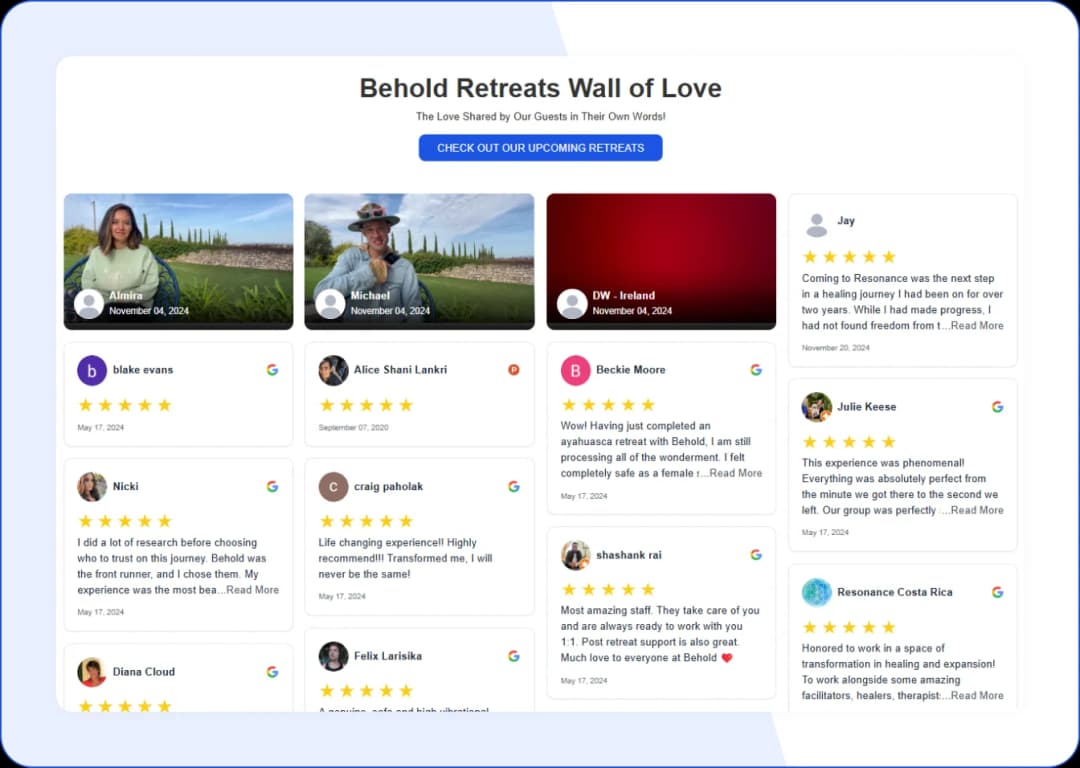
Task: Expand Beckie Moore's full review text
Action: point(736,473)
